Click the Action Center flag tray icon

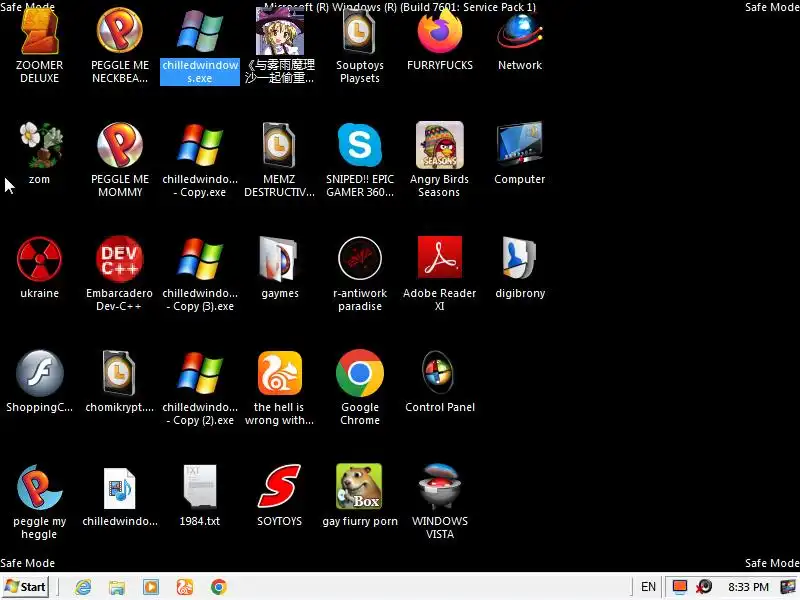pos(680,587)
